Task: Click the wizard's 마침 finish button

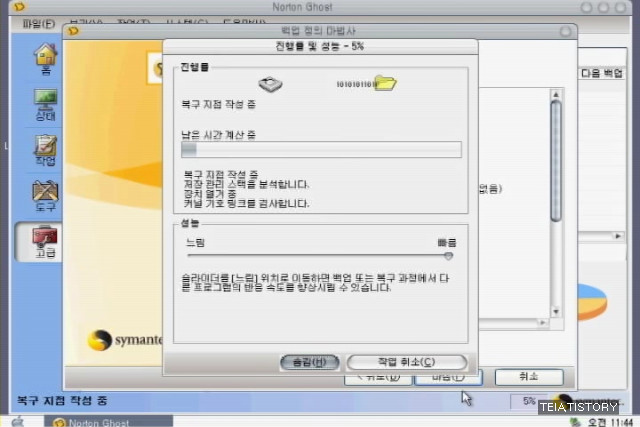Action: tap(448, 378)
